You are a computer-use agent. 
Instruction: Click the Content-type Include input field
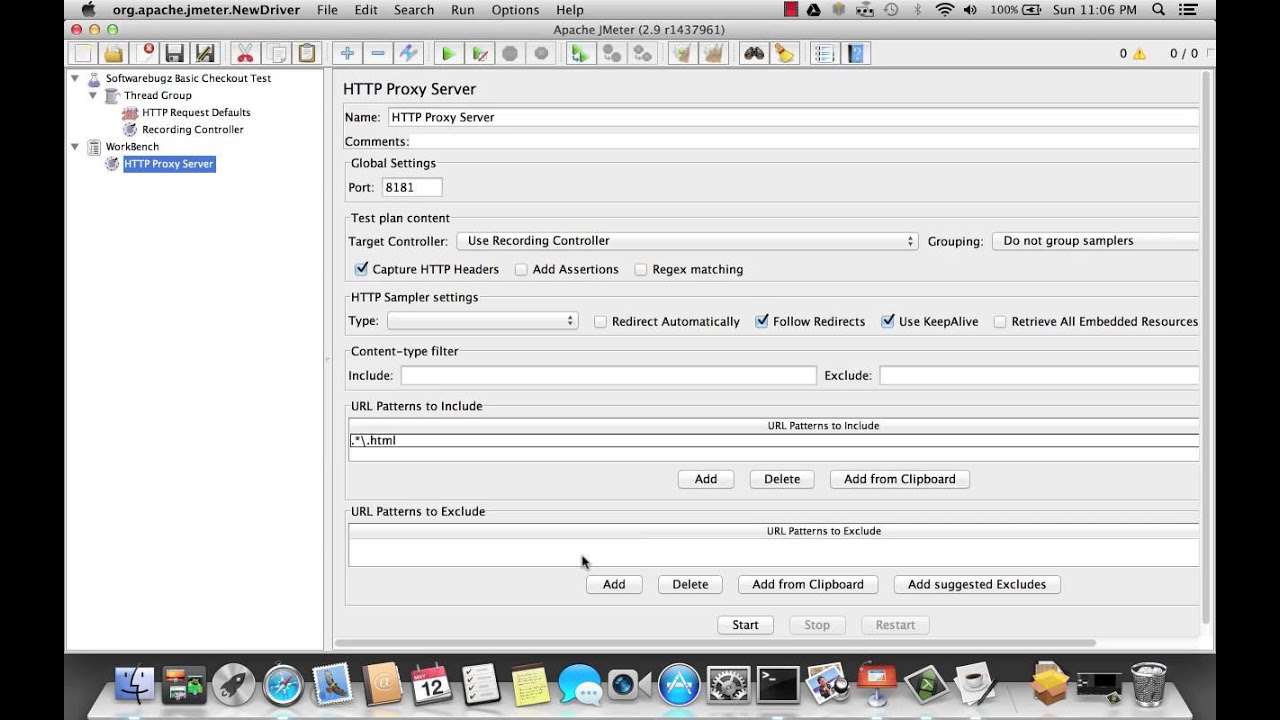click(x=608, y=376)
